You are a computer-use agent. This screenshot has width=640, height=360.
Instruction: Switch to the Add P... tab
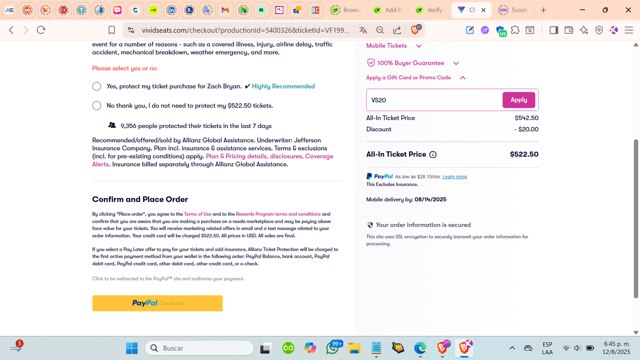pyautogui.click(x=388, y=10)
